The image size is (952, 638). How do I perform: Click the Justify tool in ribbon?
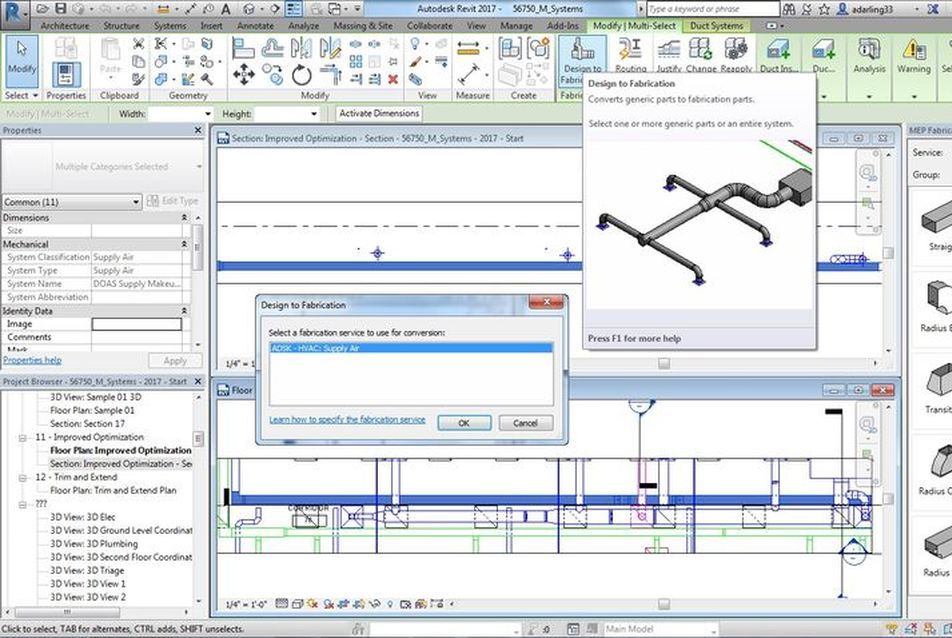pyautogui.click(x=668, y=56)
